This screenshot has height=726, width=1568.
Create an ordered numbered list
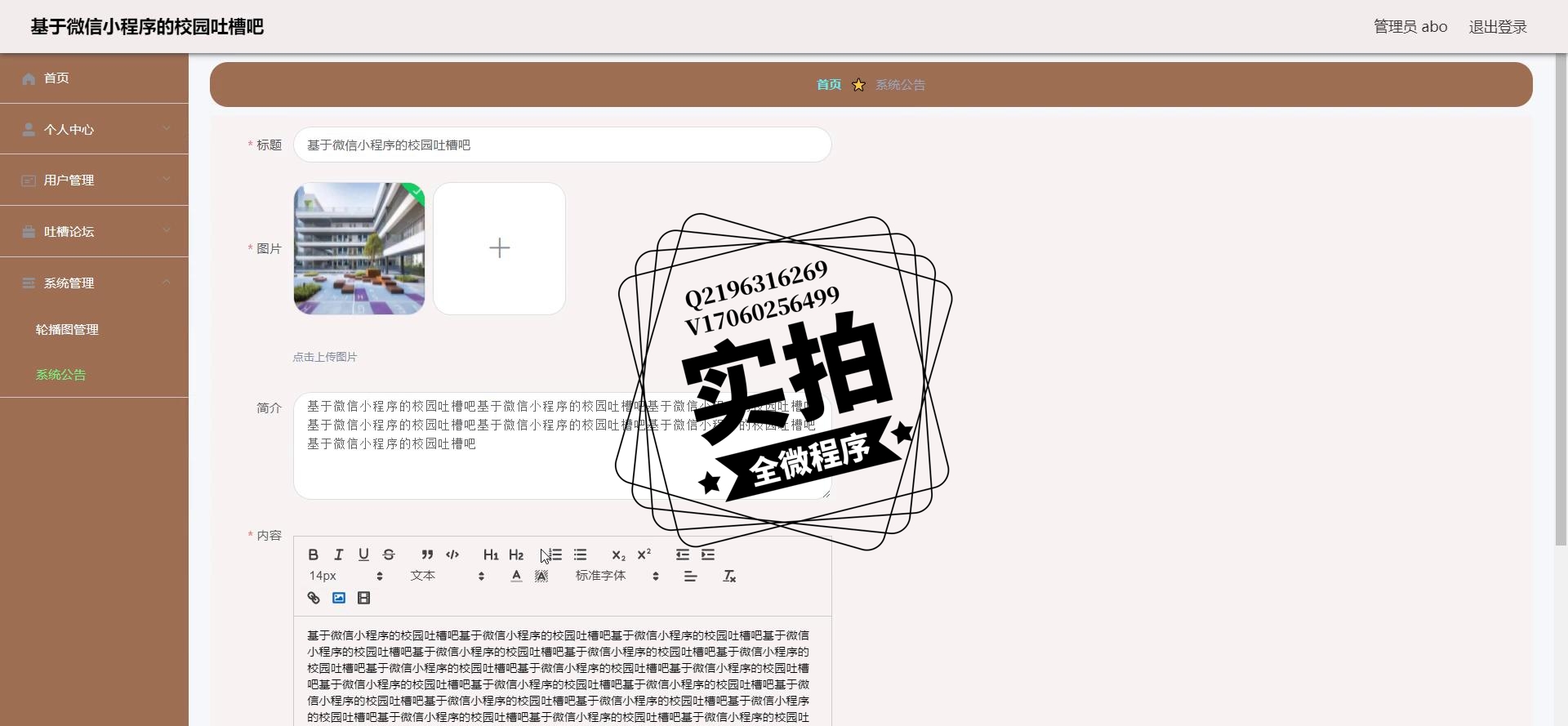pos(555,555)
